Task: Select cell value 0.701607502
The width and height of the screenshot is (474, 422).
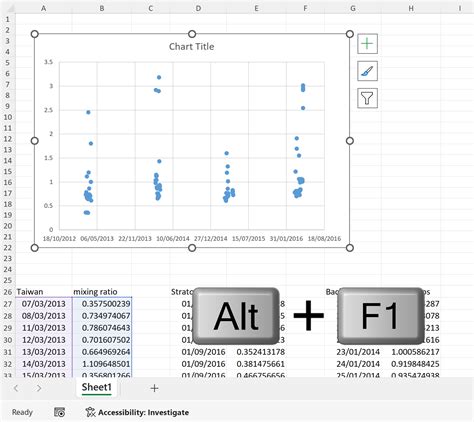Action: tap(102, 340)
